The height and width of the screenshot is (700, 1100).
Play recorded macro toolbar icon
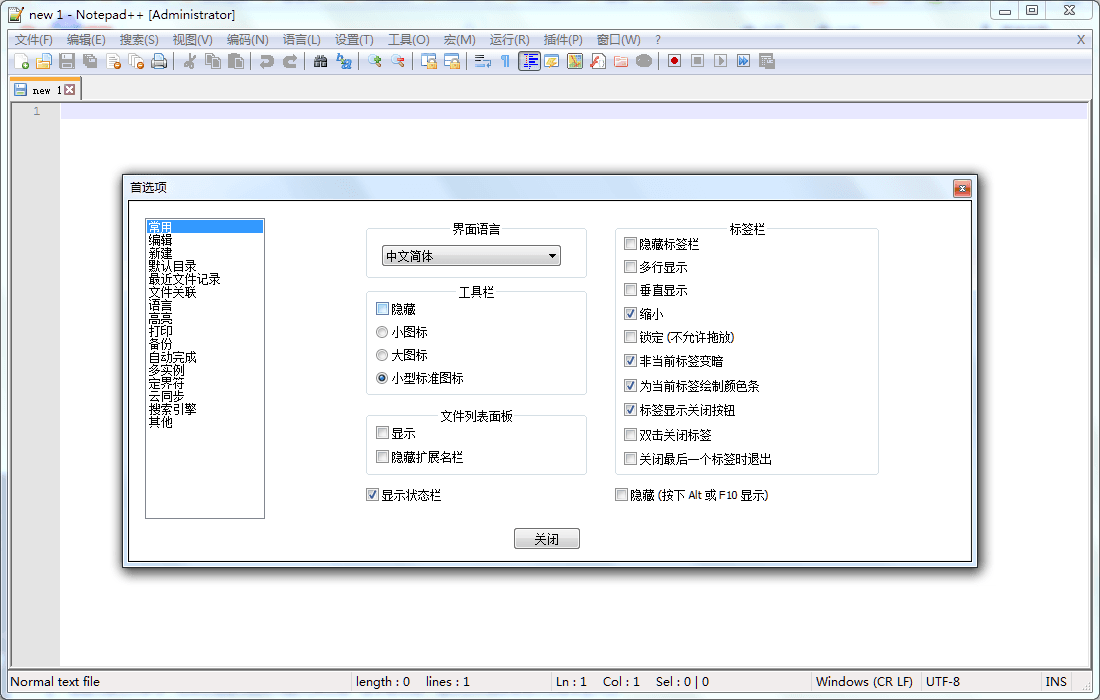[x=720, y=62]
